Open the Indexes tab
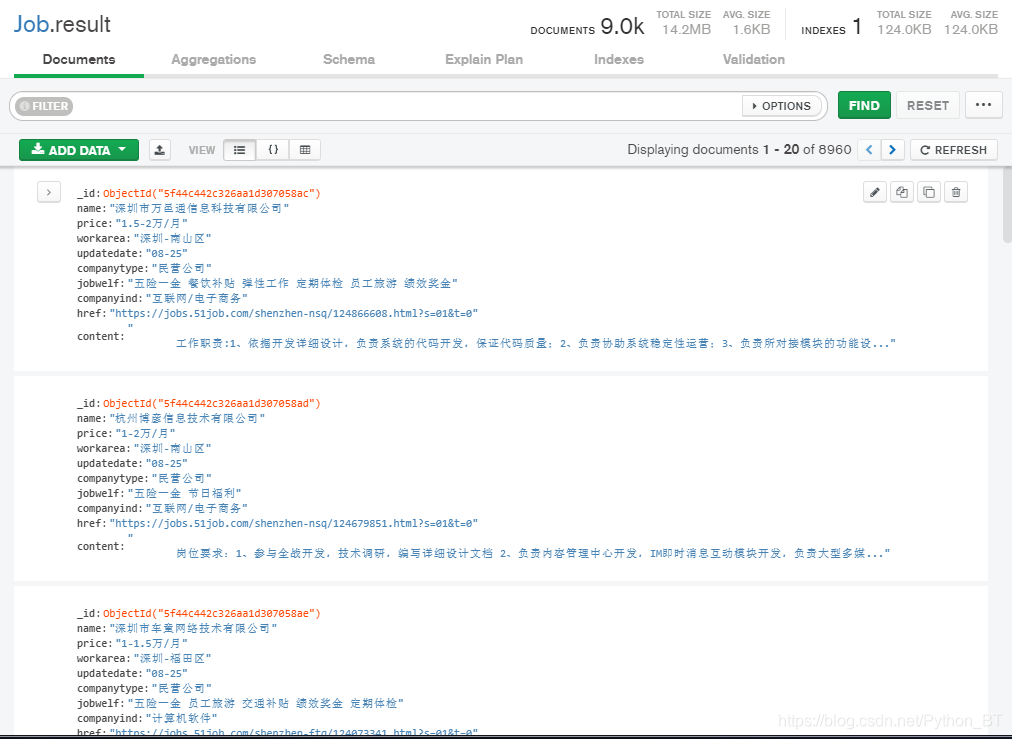The height and width of the screenshot is (739, 1012). pyautogui.click(x=619, y=59)
